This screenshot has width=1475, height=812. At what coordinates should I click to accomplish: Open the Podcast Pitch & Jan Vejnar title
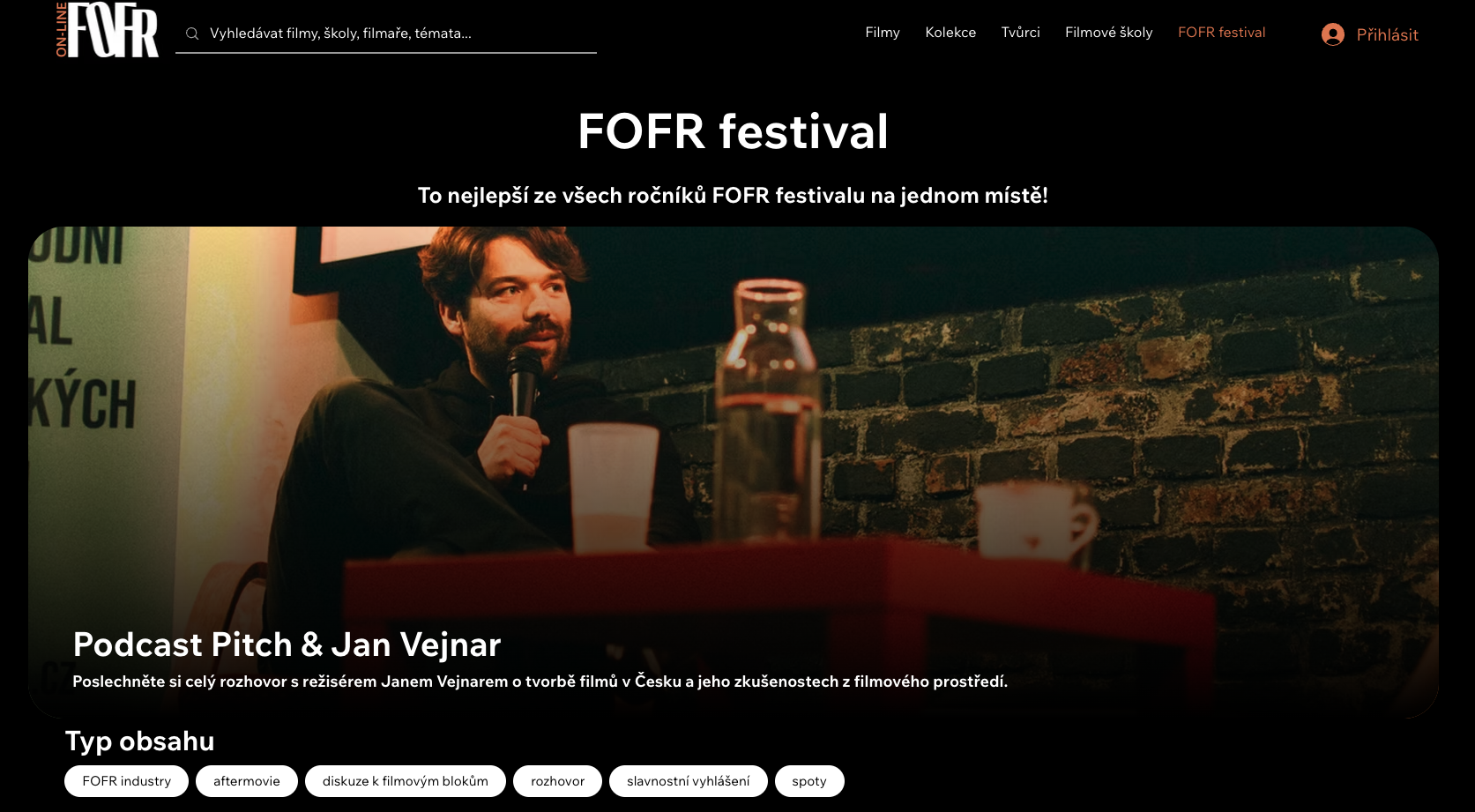pos(287,644)
